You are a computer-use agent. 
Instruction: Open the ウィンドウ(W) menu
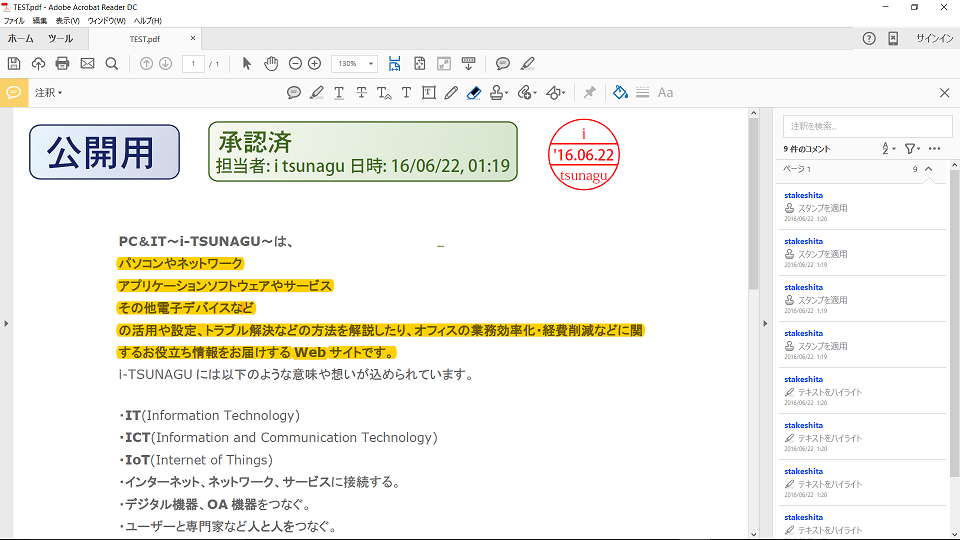point(107,21)
